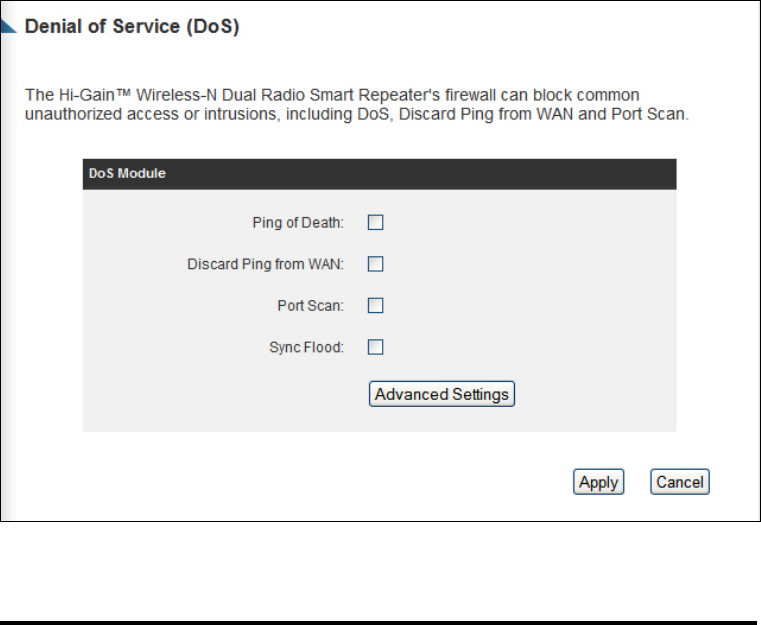Toggle the Port Scan checkbox
This screenshot has width=761, height=625.
[x=375, y=306]
